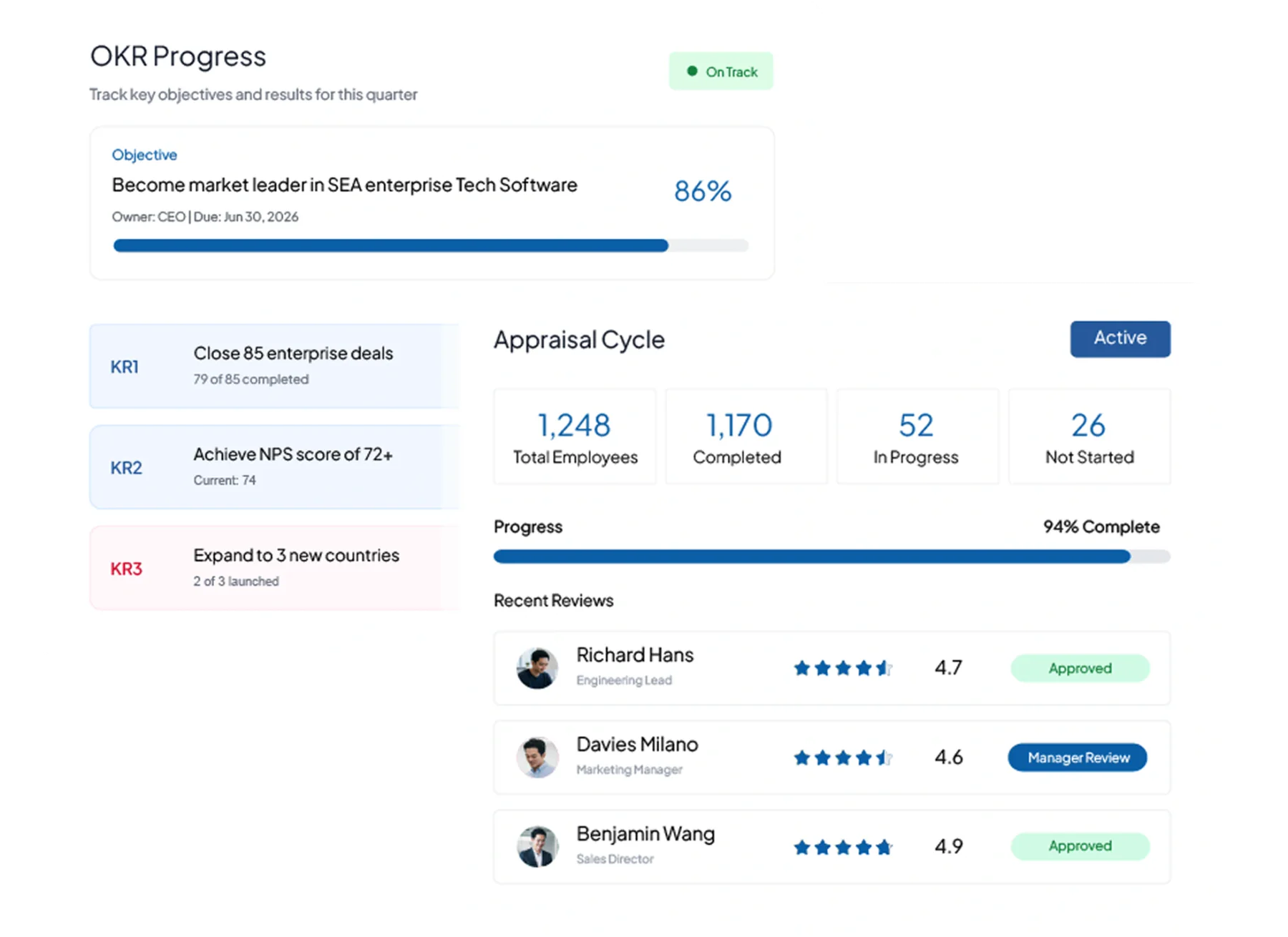Image resolution: width=1288 pixels, height=937 pixels.
Task: Click the '4.9' rating score
Action: click(x=948, y=847)
